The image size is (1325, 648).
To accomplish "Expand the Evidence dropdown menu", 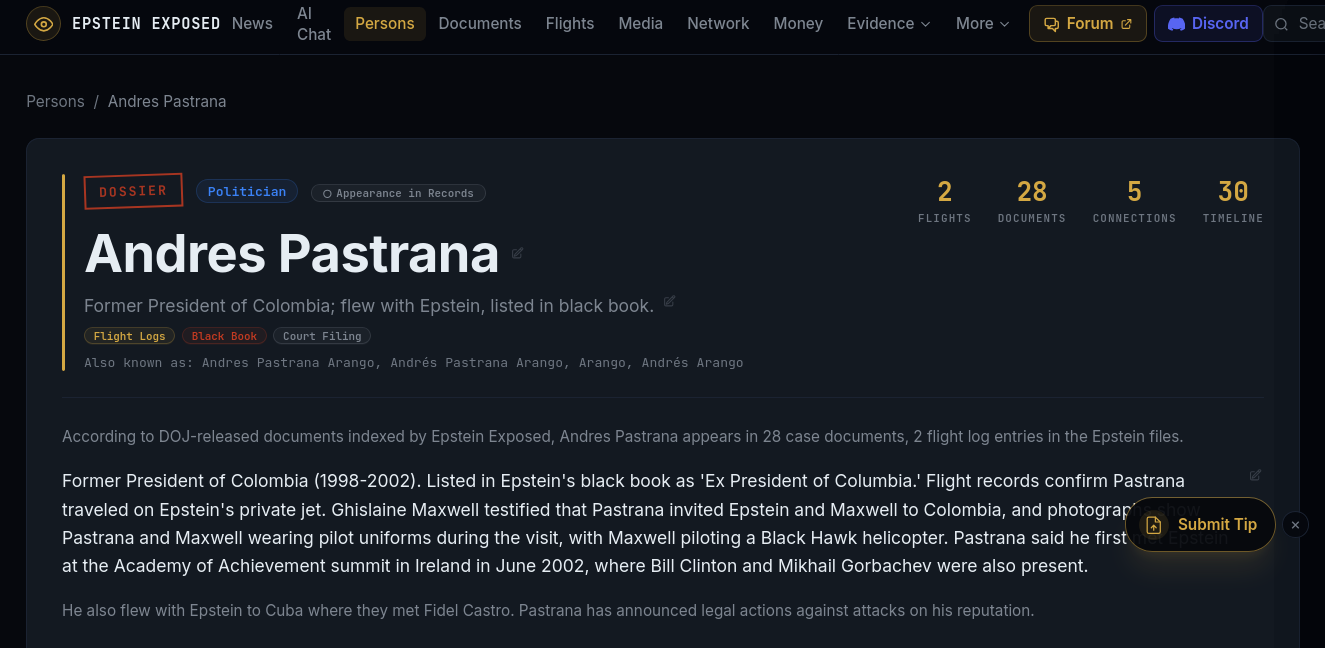I will point(888,24).
